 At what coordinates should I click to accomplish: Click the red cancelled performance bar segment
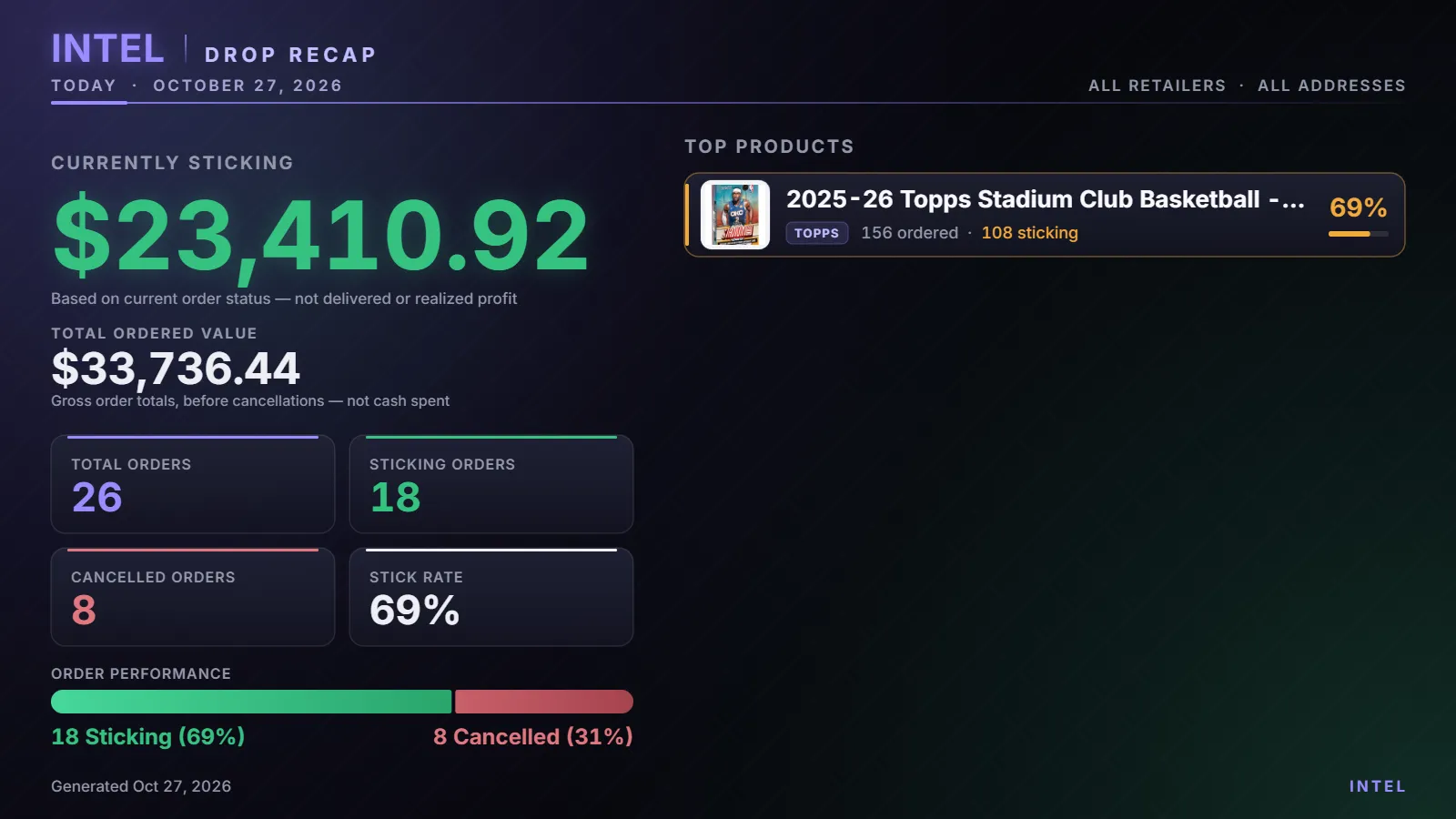click(544, 702)
